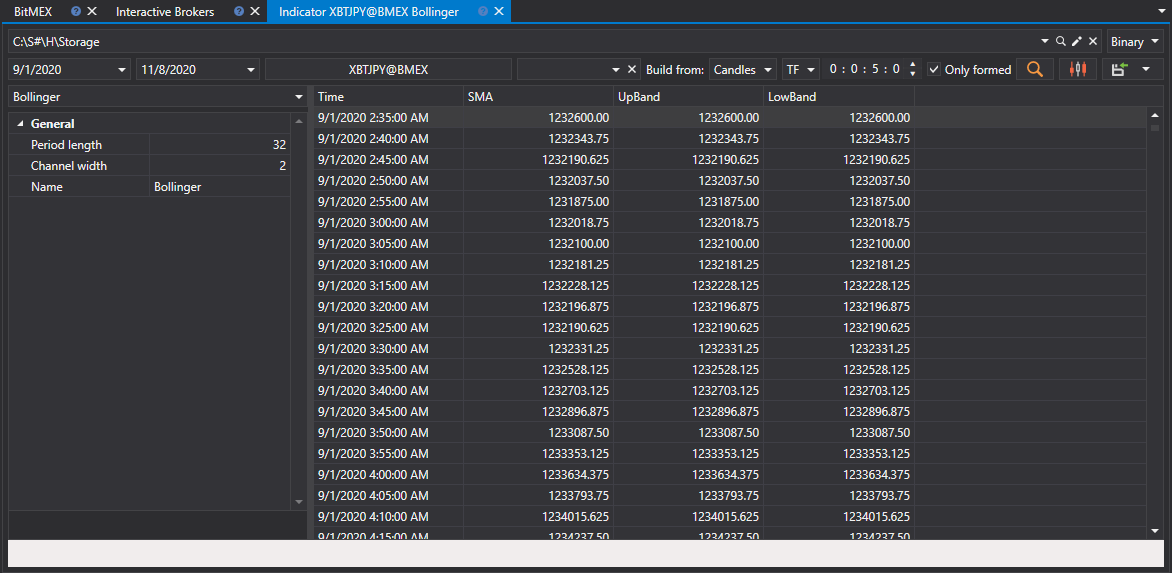Decrease the time frame with down spinner
Screen dimensions: 1172x573
(x=912, y=74)
